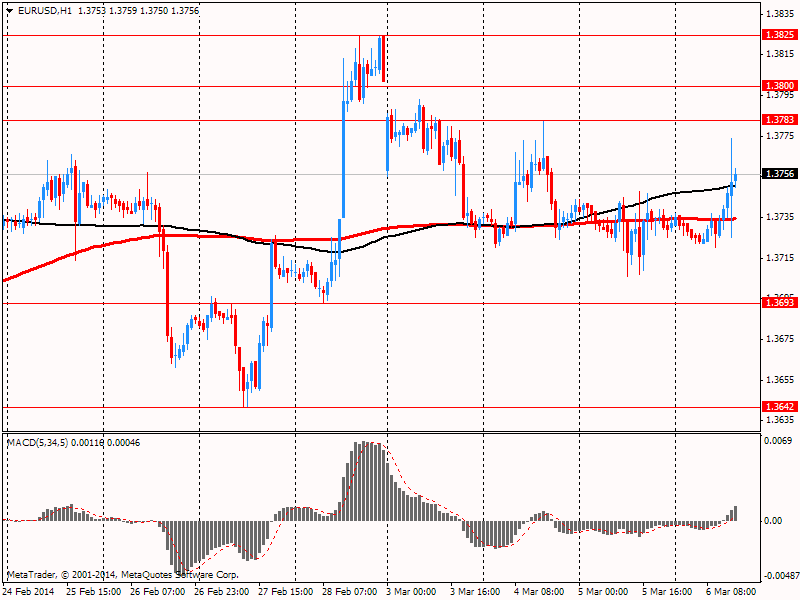Click the 1.3735 price axis value
Screen dimensions: 800x600
[x=780, y=217]
